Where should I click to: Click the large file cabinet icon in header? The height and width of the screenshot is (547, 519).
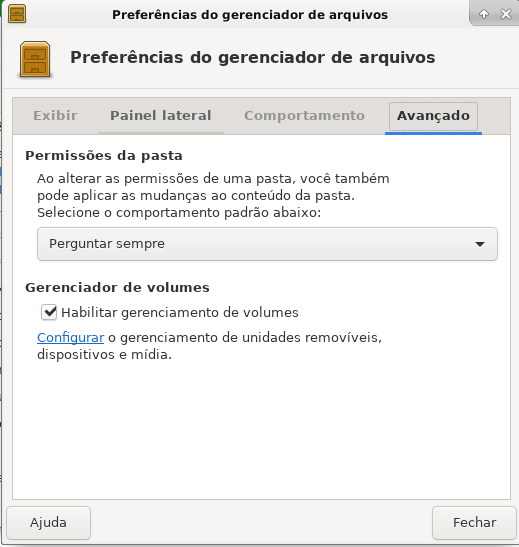(x=35, y=59)
